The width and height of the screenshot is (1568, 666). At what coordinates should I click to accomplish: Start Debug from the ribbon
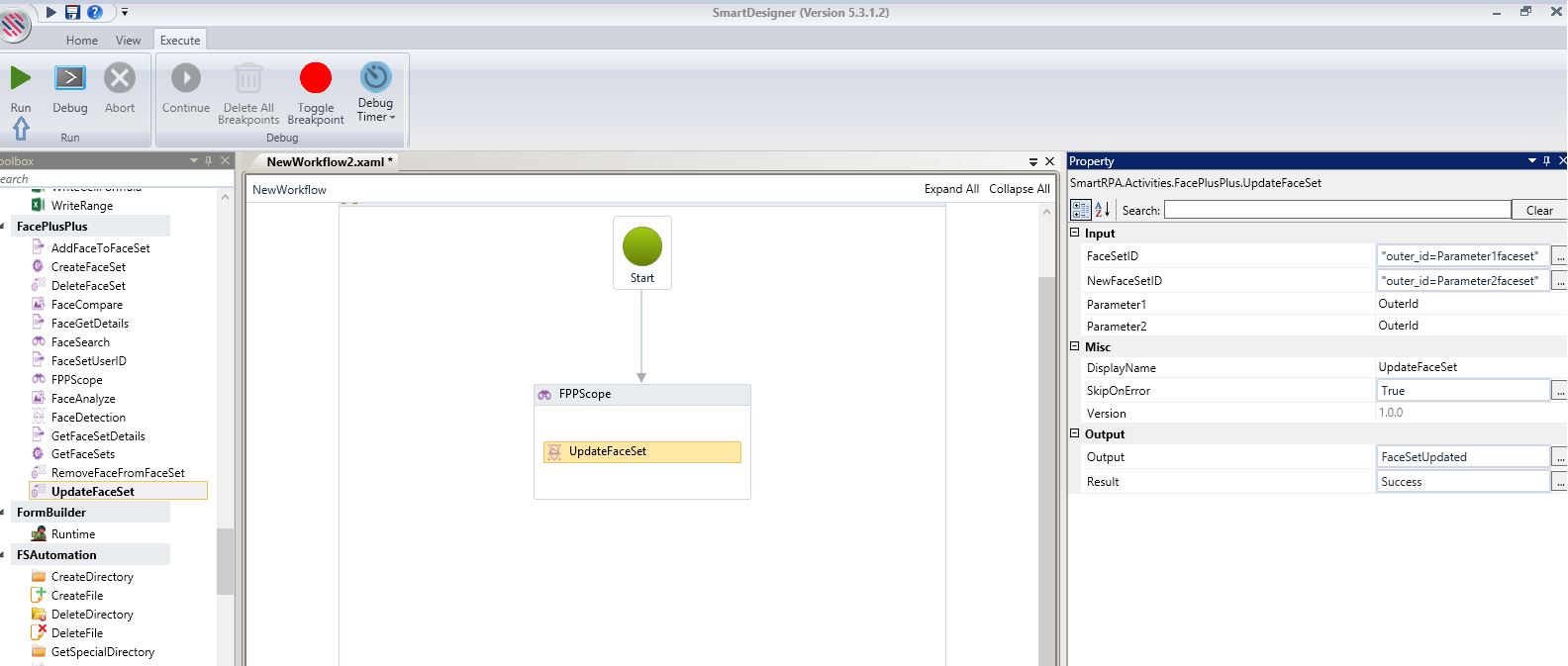[x=69, y=78]
